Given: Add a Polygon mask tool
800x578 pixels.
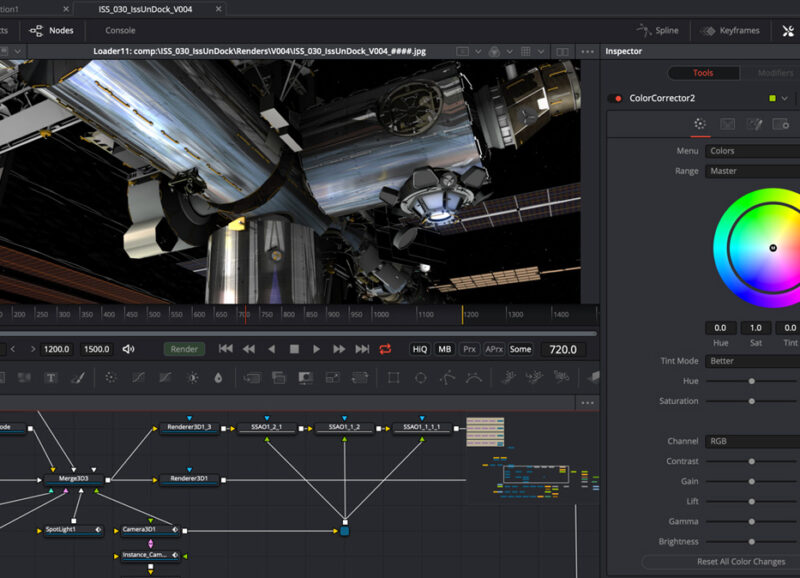Looking at the screenshot, I should [x=447, y=378].
